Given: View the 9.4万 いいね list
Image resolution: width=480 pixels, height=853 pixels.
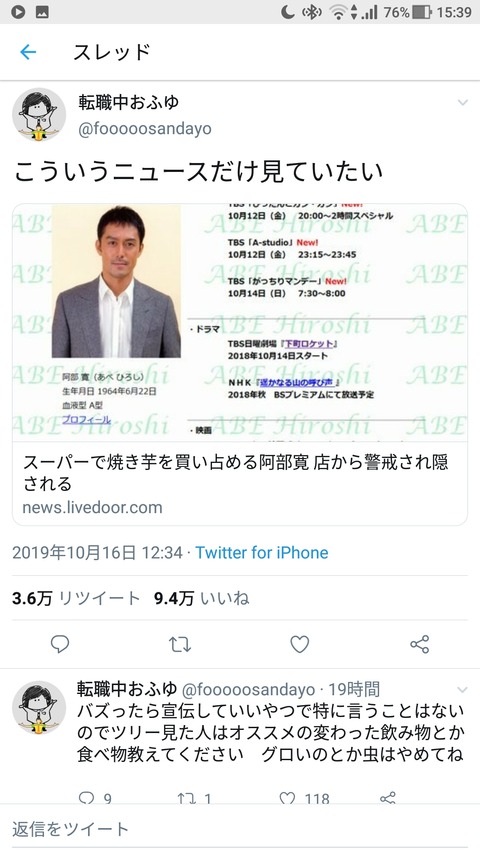Looking at the screenshot, I should click(201, 598).
